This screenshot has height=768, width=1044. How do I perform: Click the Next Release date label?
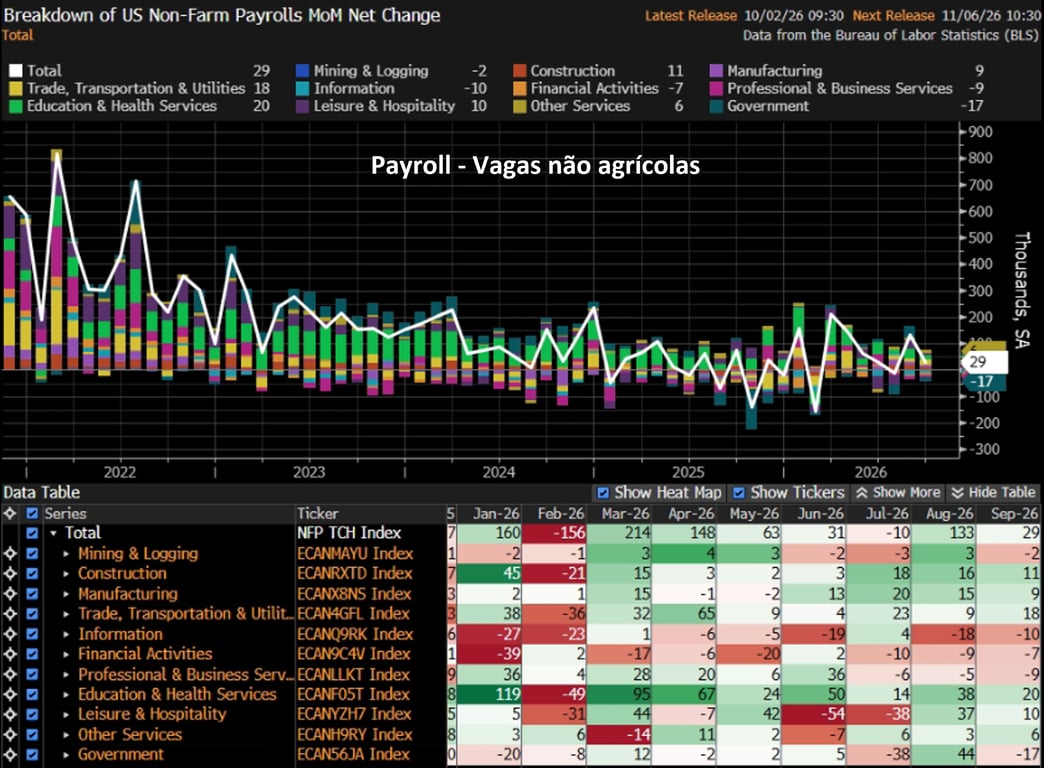[894, 15]
